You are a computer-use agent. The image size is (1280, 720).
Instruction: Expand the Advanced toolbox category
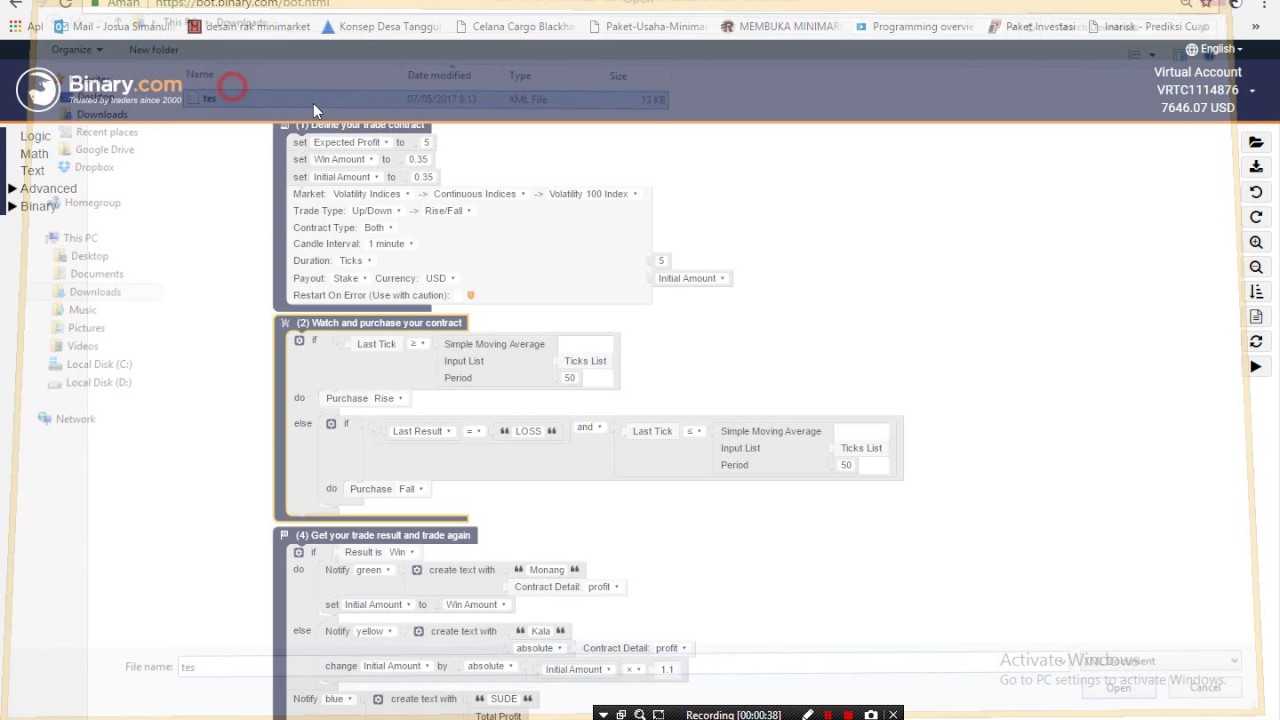tap(42, 188)
